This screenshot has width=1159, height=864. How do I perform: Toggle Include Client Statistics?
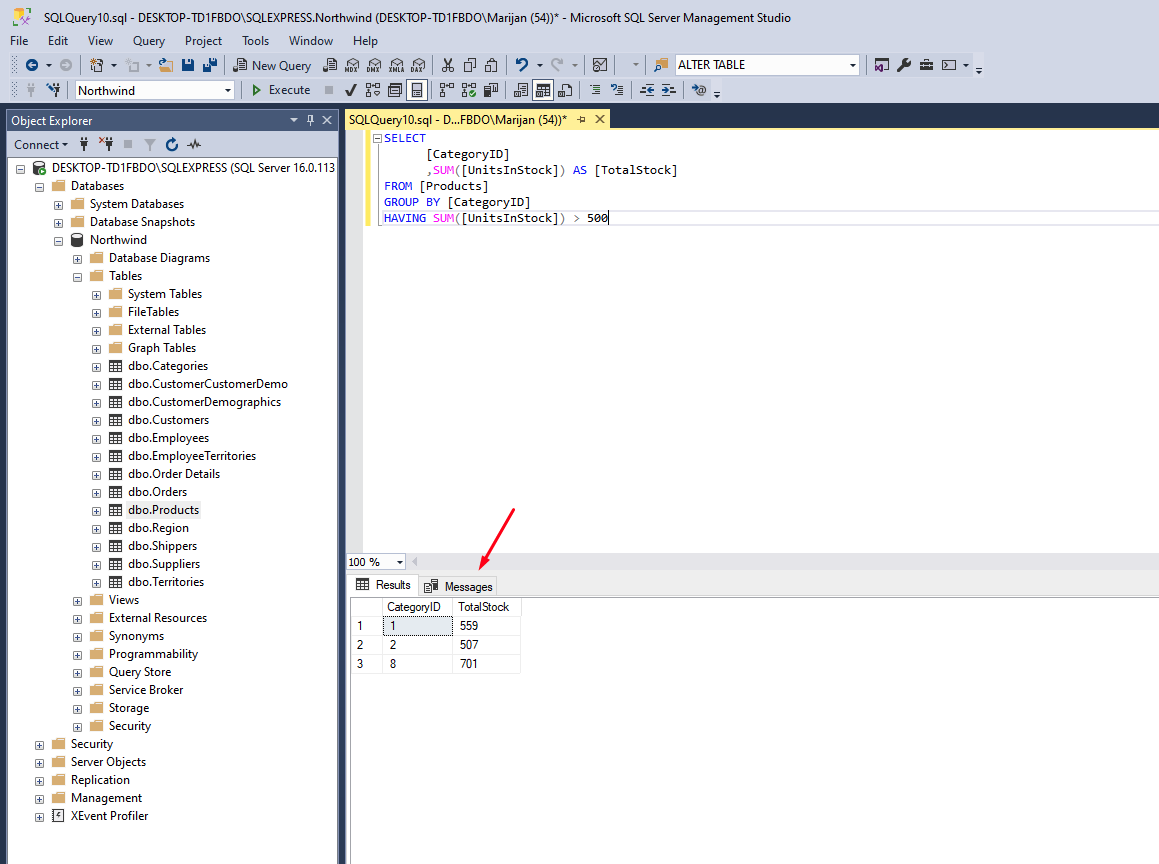[491, 90]
